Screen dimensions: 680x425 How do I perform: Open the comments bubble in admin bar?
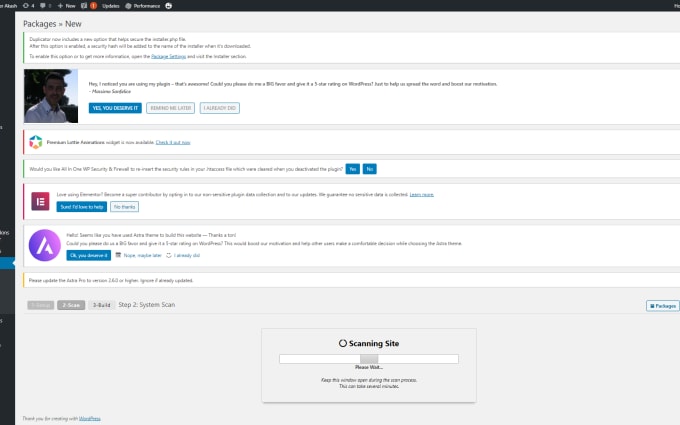[x=45, y=6]
